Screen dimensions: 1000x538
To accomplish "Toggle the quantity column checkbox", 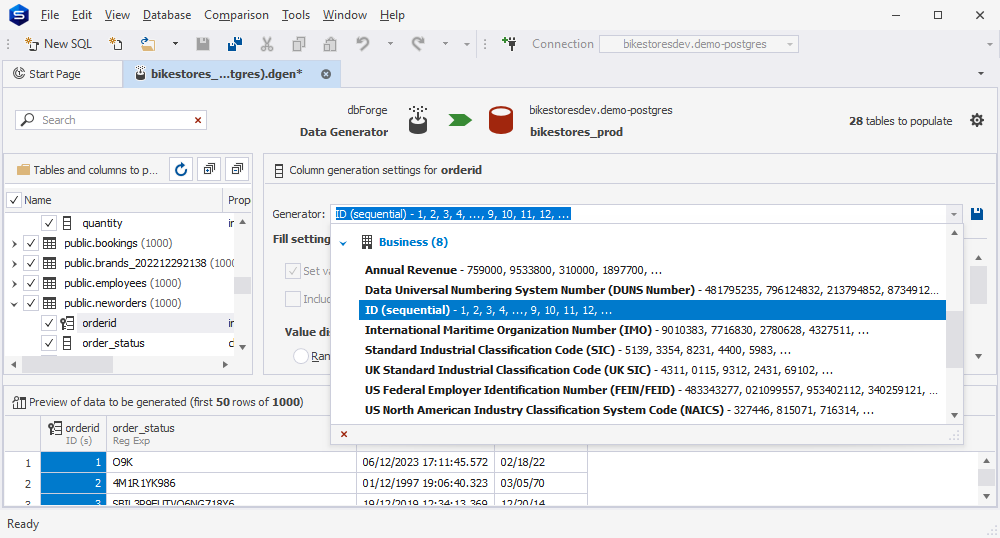I will pyautogui.click(x=48, y=223).
